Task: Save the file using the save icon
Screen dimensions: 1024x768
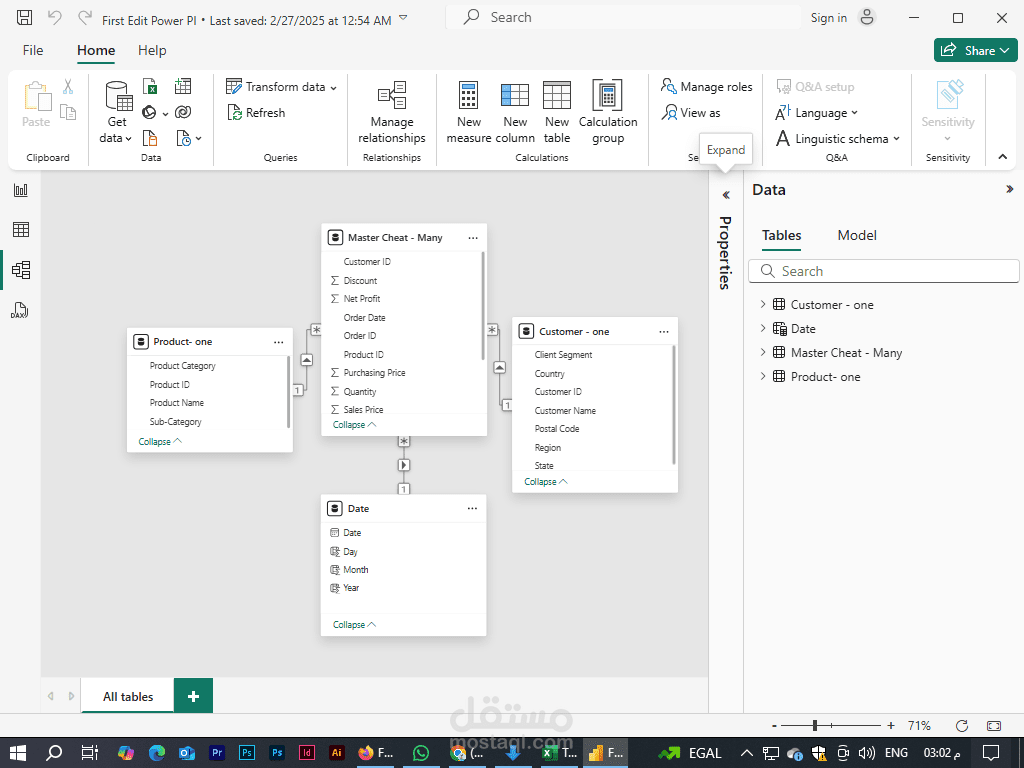Action: [x=24, y=18]
